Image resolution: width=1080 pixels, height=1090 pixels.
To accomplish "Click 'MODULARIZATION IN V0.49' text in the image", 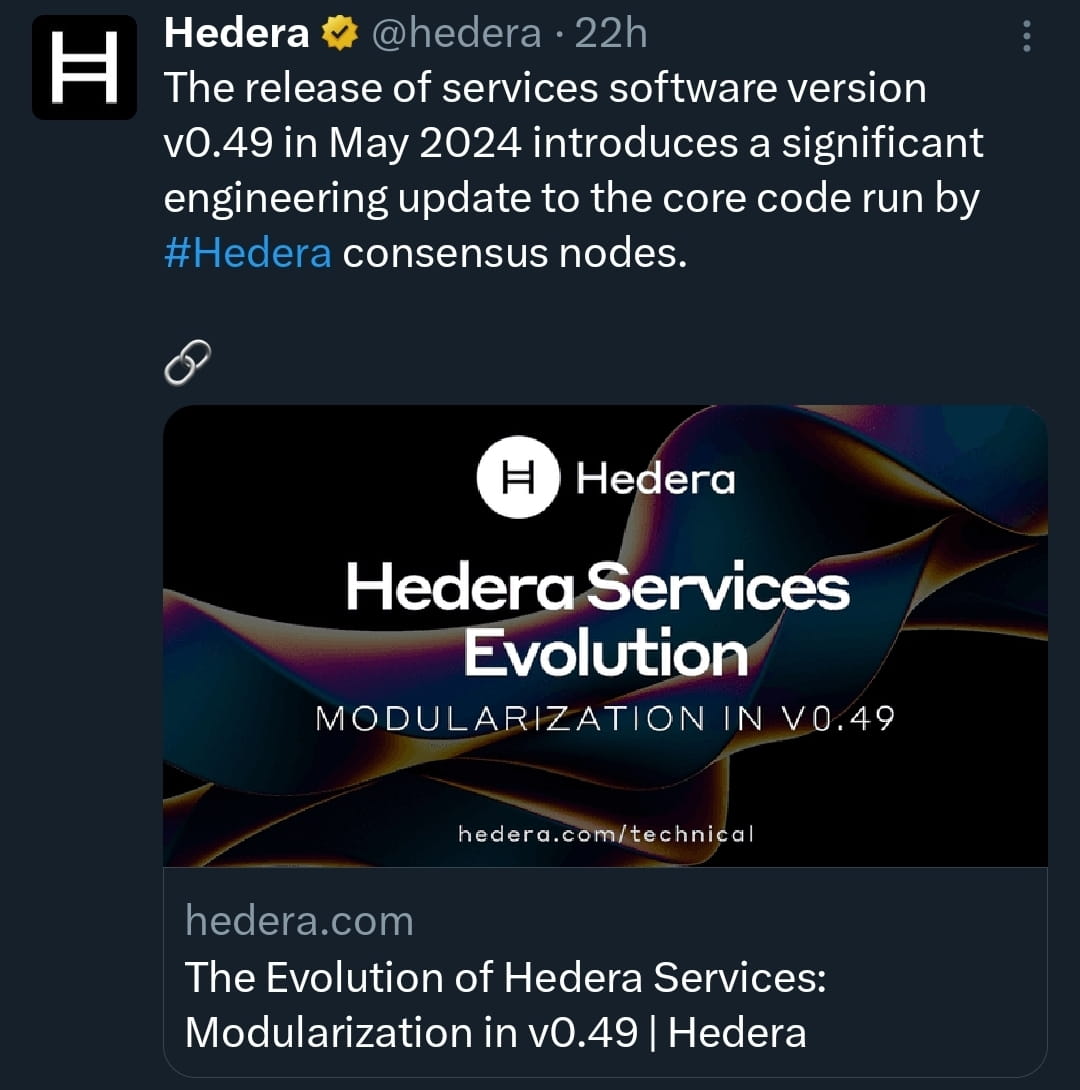I will click(607, 718).
